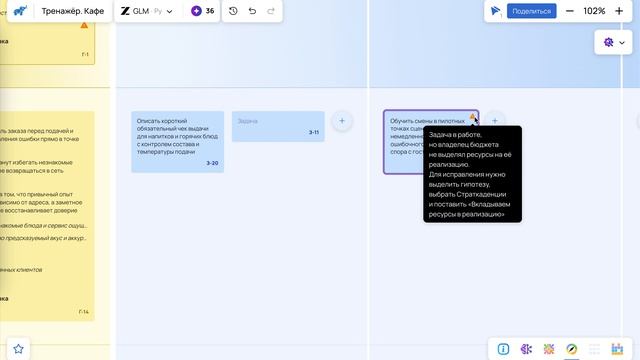Click the presentation play icon
This screenshot has height=360, width=640.
click(x=495, y=11)
